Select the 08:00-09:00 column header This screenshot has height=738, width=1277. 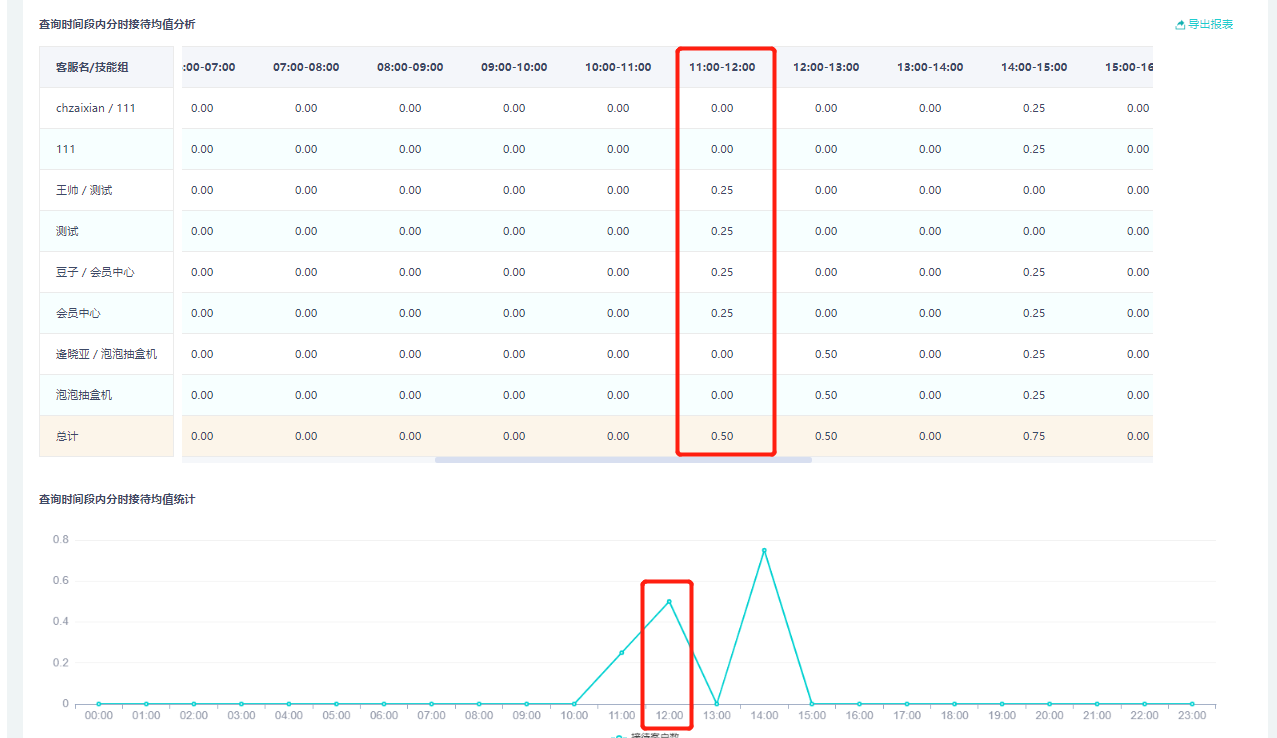pyautogui.click(x=410, y=67)
